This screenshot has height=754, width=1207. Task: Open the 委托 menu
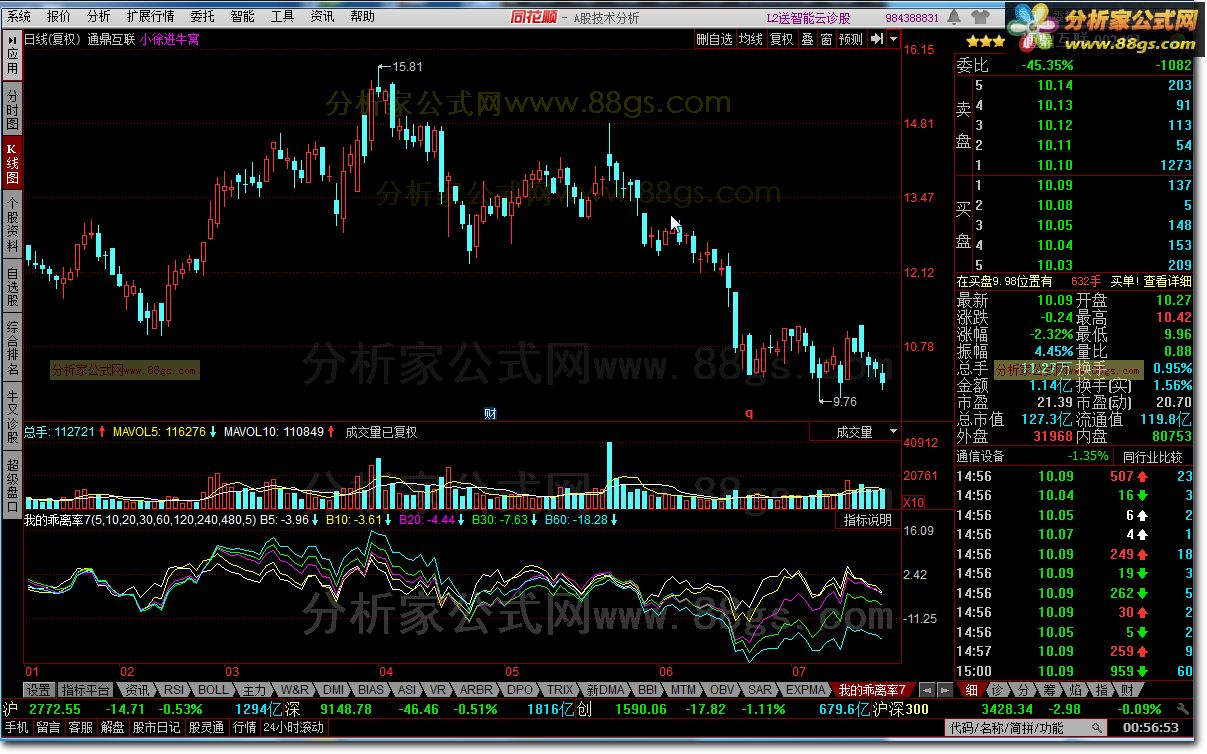[202, 16]
